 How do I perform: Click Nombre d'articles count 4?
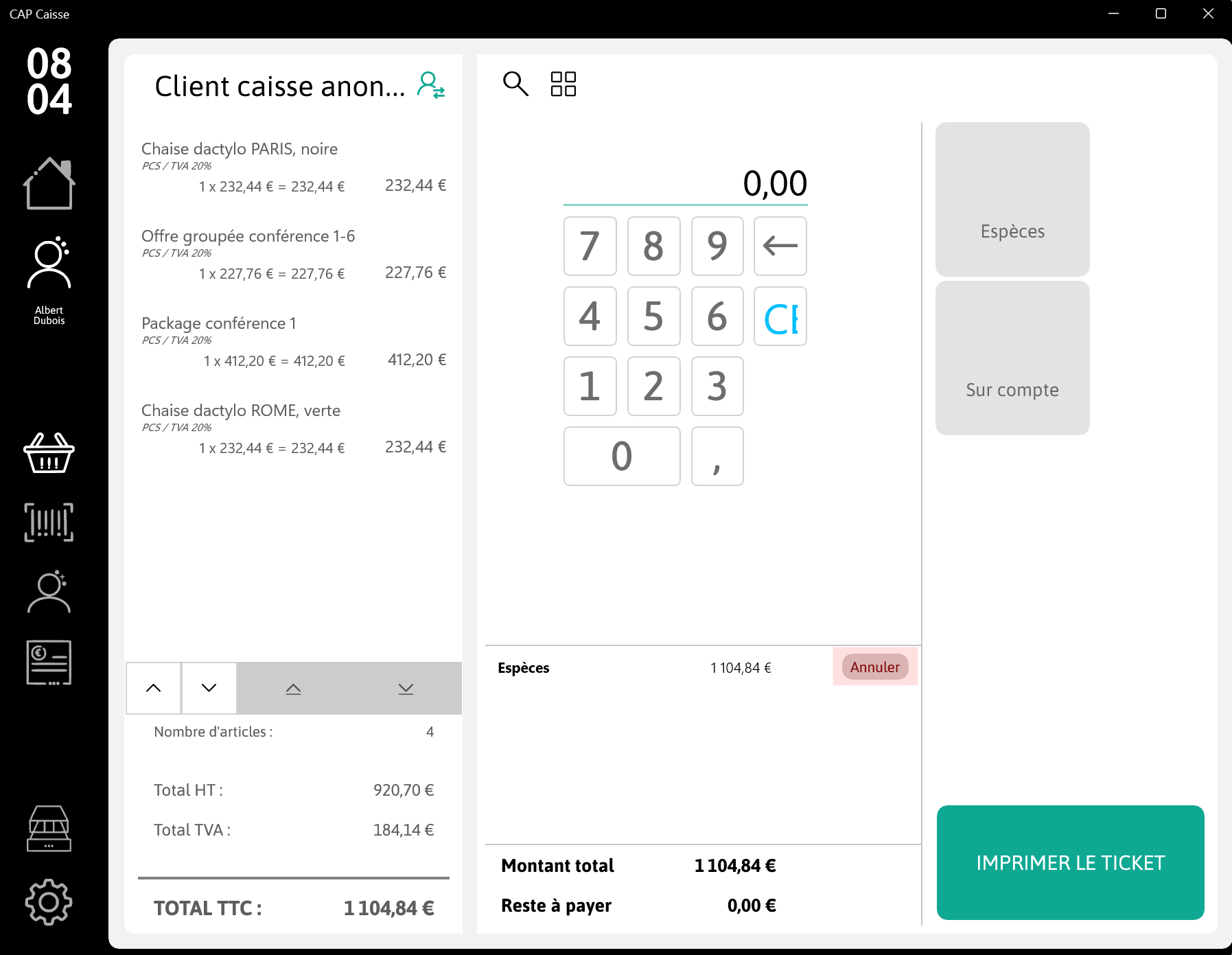pos(430,732)
